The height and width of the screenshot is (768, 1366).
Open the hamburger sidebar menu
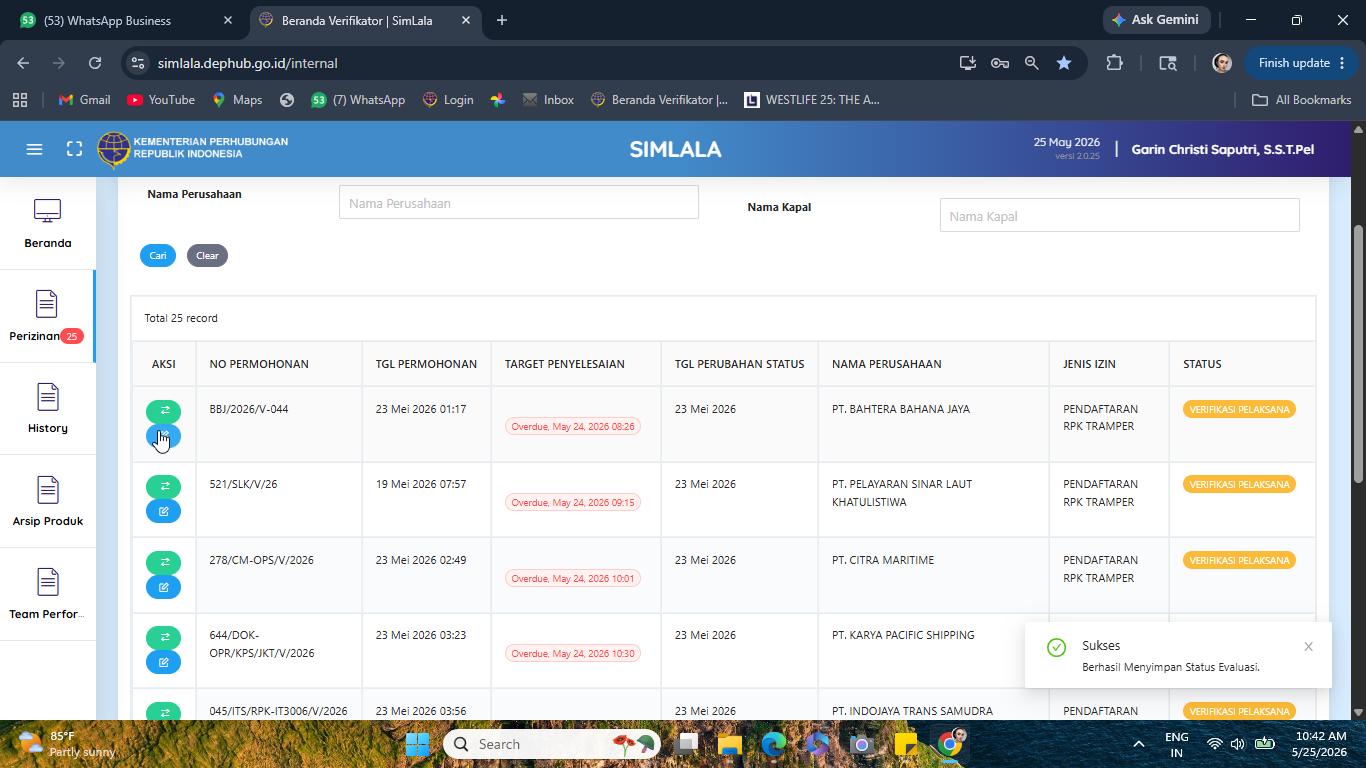point(34,149)
